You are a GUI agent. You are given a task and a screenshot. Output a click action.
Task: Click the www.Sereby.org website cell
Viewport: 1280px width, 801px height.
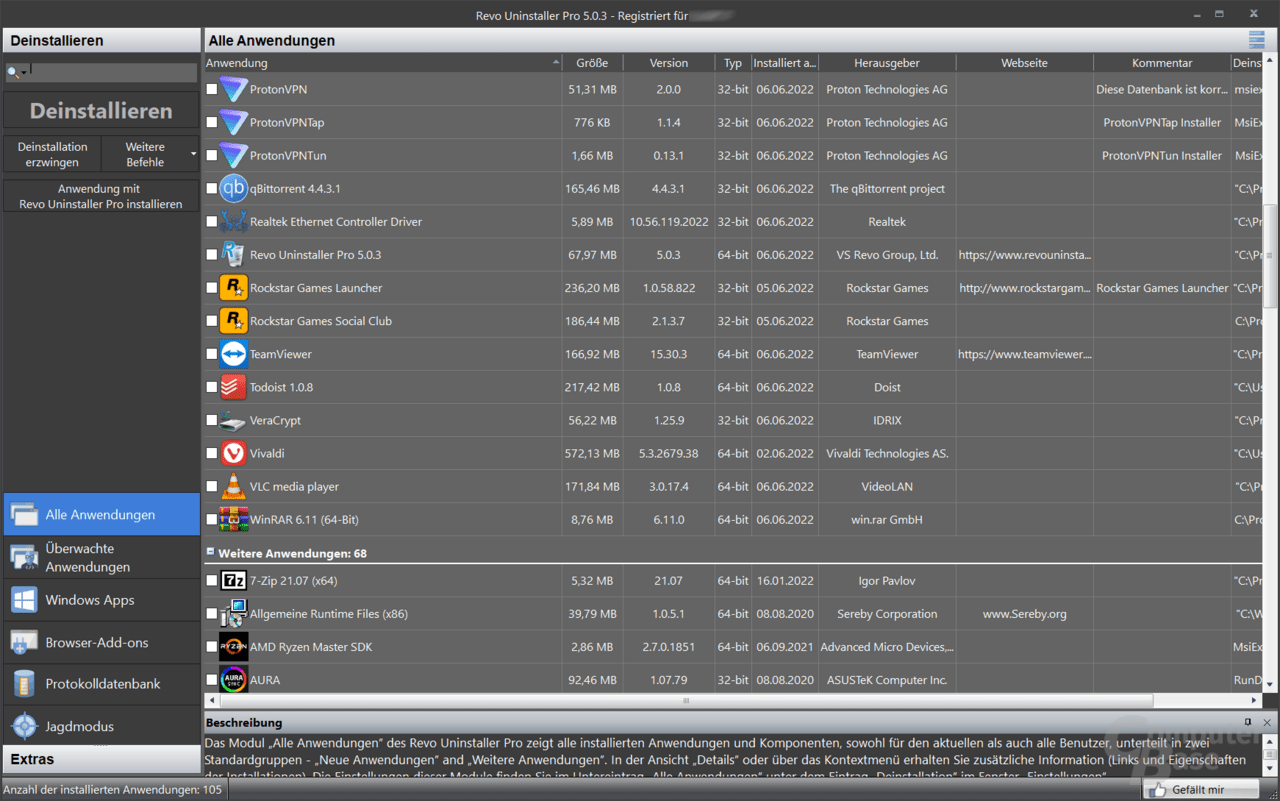pos(1024,613)
